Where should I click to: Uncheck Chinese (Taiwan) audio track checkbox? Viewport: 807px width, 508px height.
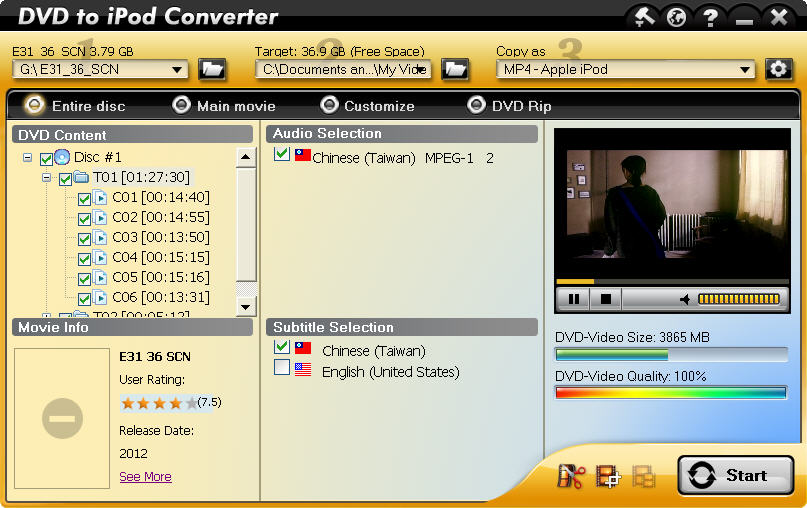282,154
